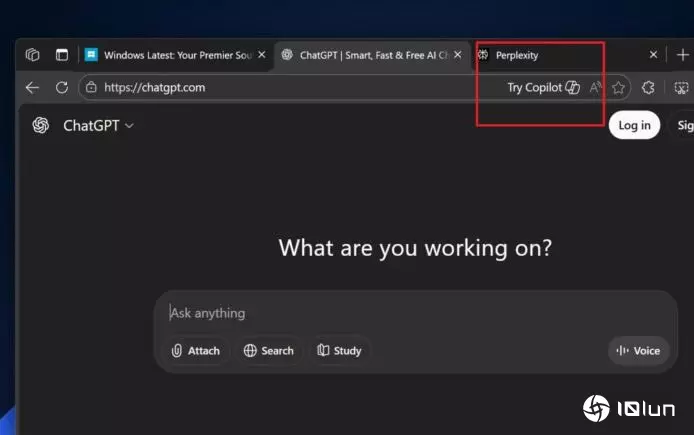Switch to the Perplexity tab
Viewport: 694px width, 435px height.
pyautogui.click(x=568, y=55)
